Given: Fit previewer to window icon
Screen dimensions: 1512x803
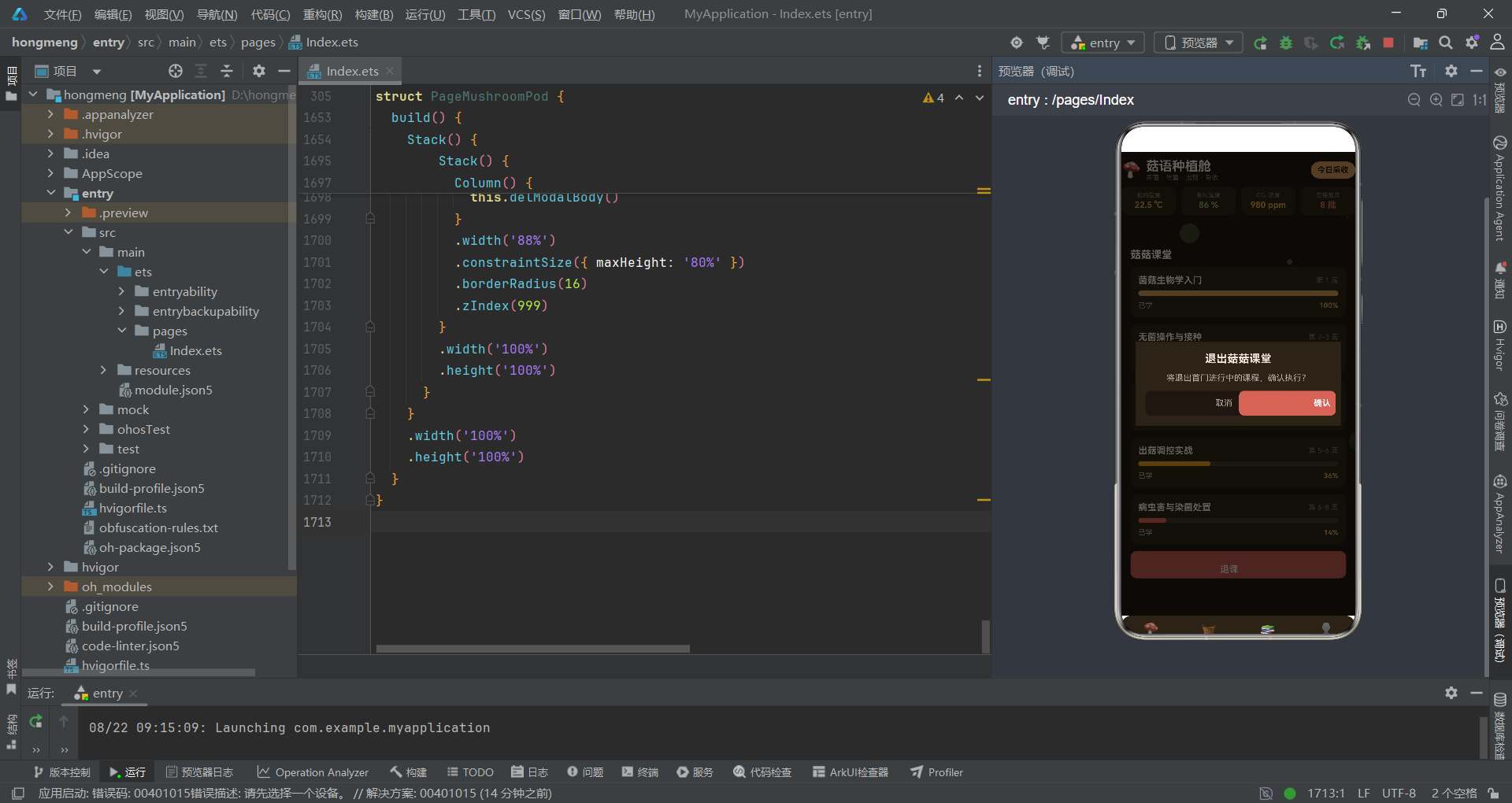Looking at the screenshot, I should [1458, 100].
